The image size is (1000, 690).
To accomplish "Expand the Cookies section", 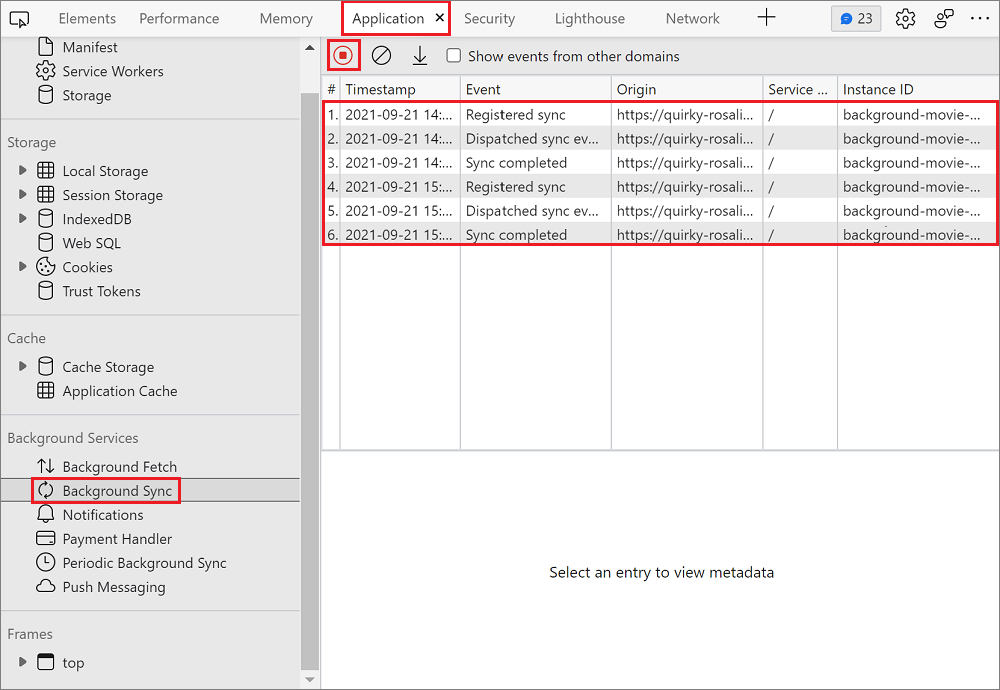I will 23,266.
